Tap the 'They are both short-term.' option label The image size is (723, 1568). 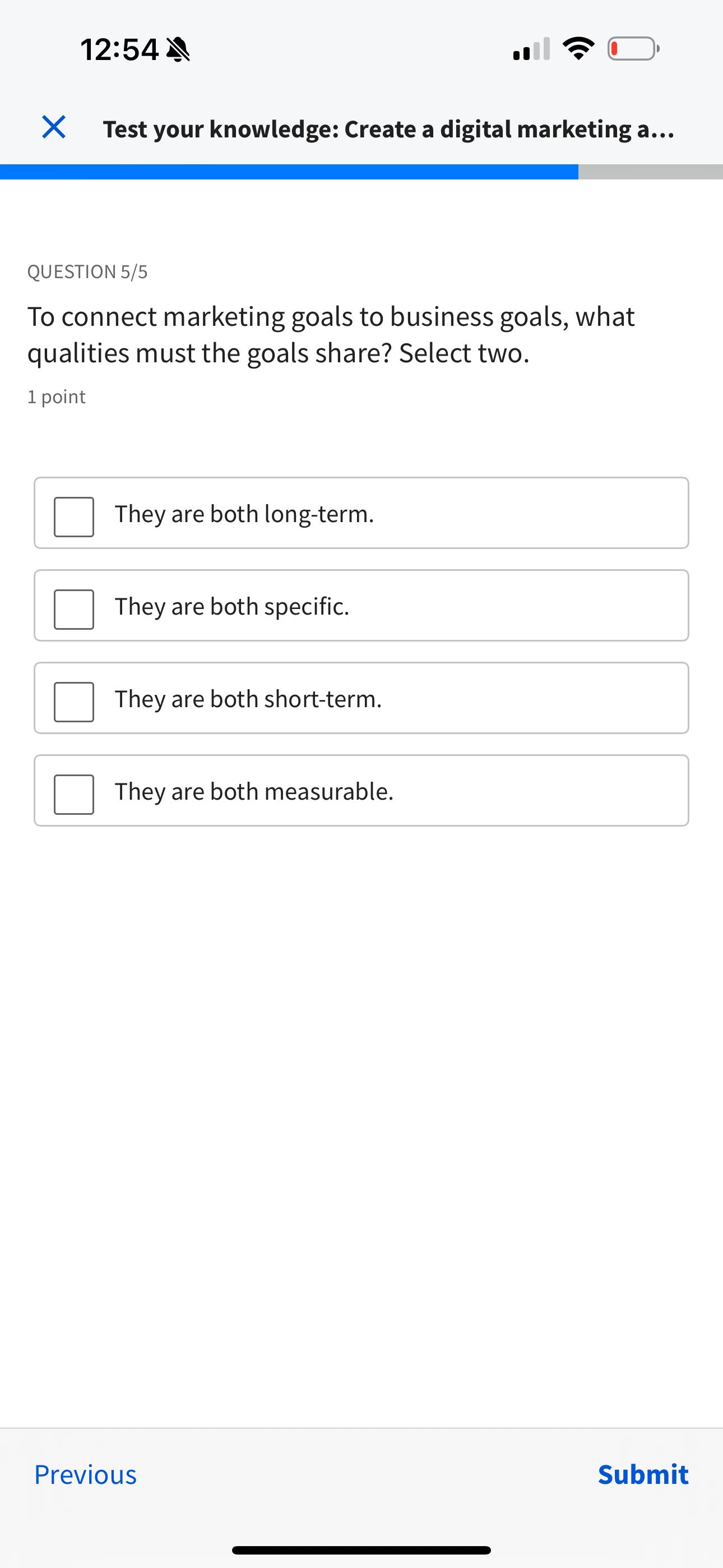pyautogui.click(x=248, y=699)
